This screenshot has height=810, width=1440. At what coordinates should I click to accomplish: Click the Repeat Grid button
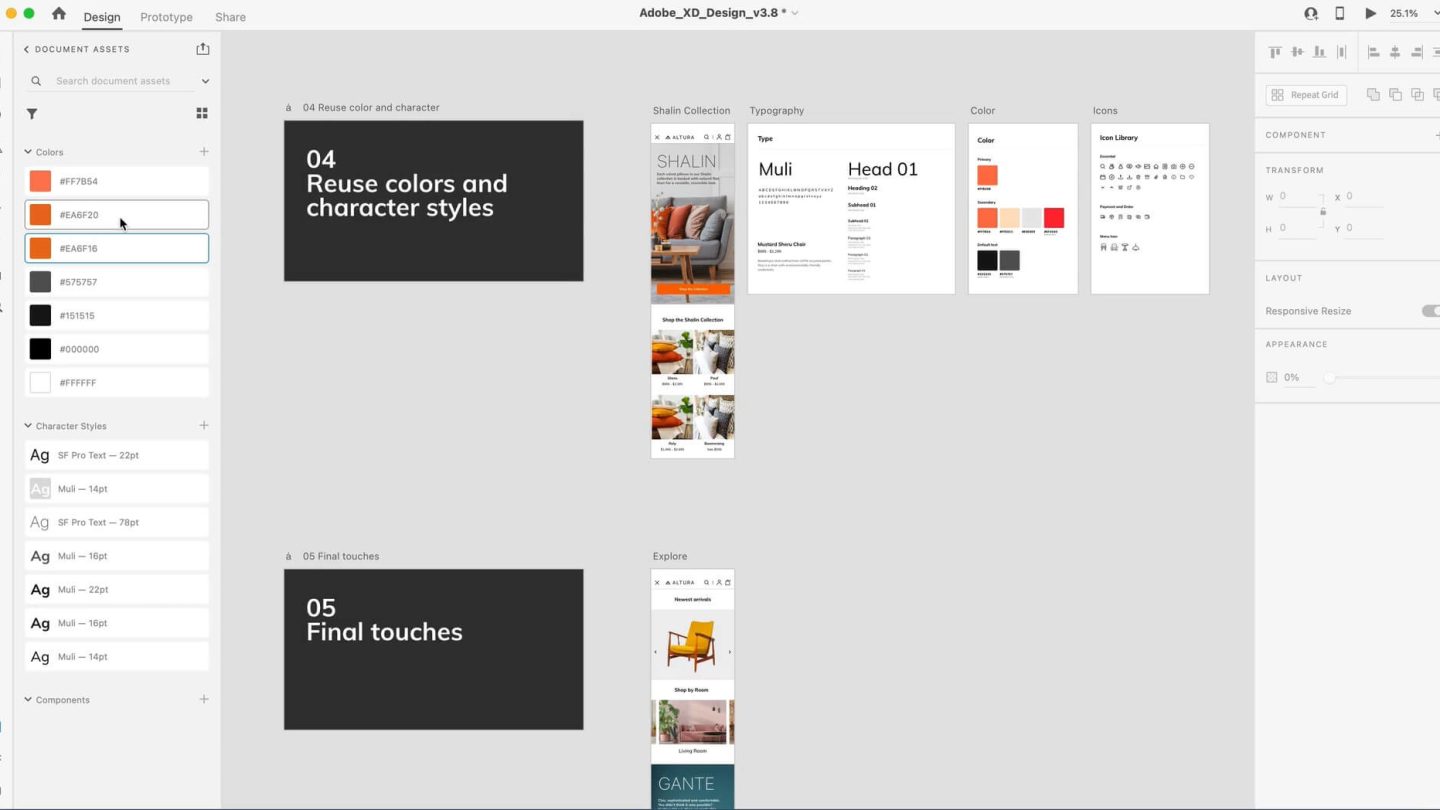point(1306,95)
